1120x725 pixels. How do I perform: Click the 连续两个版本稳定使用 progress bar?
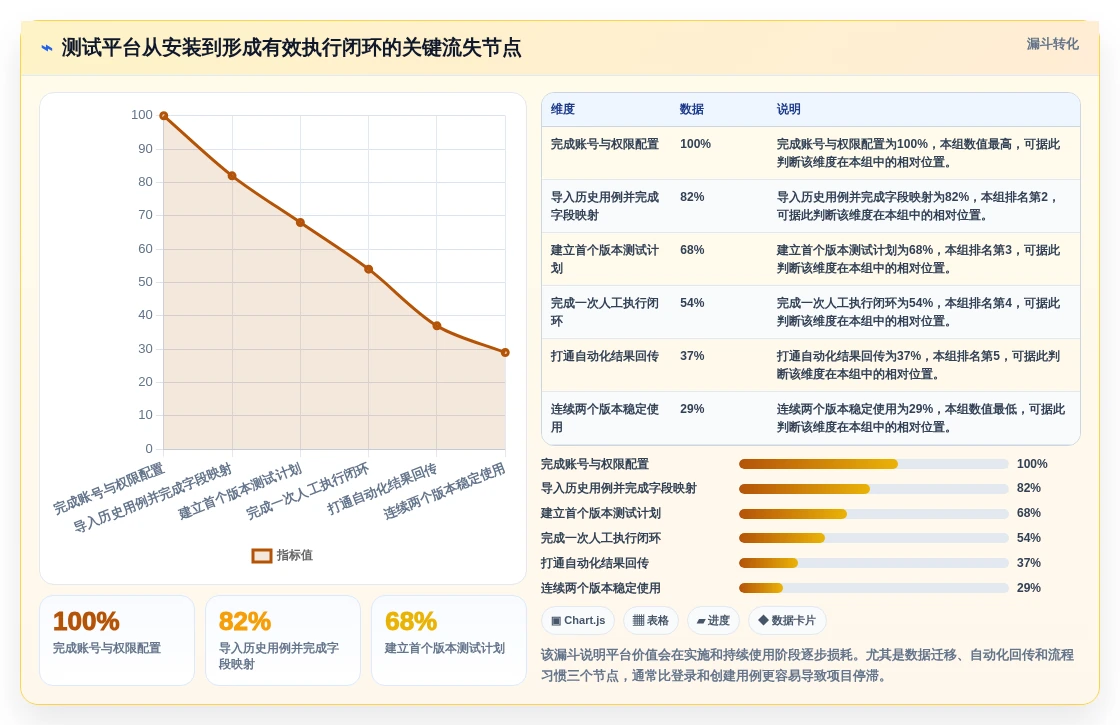(x=874, y=589)
